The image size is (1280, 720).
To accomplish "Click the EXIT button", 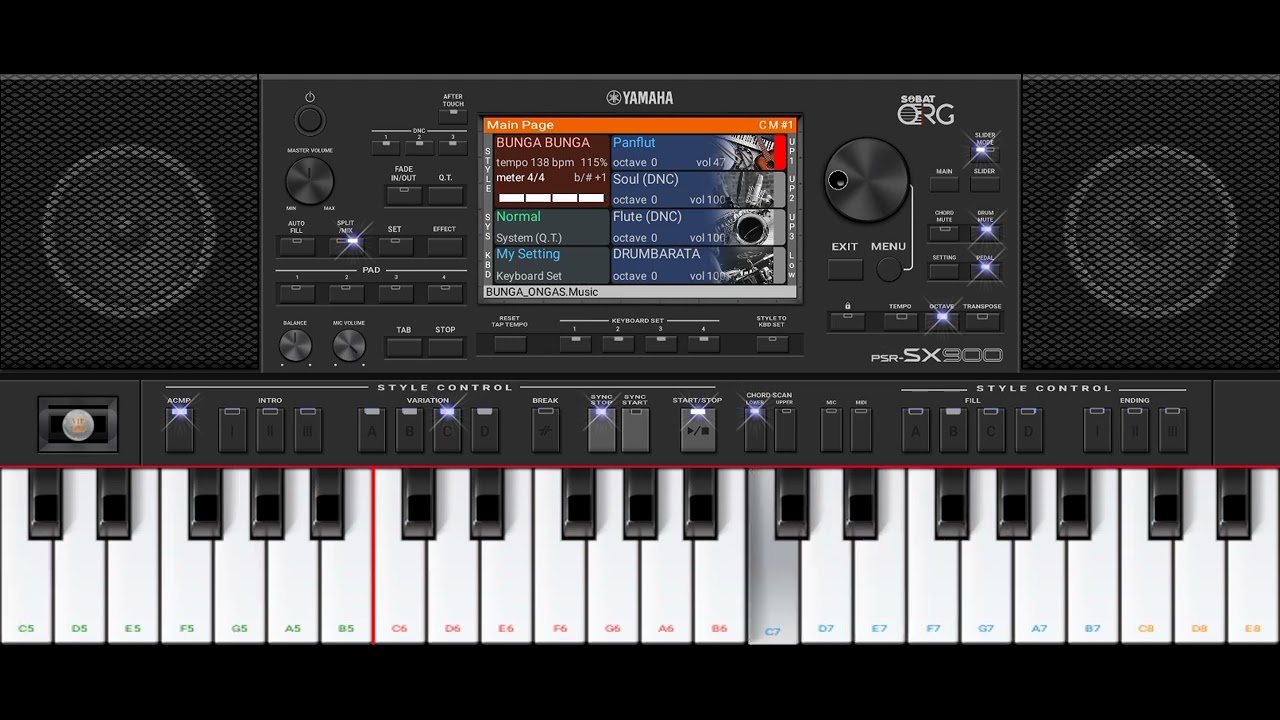I will 845,269.
